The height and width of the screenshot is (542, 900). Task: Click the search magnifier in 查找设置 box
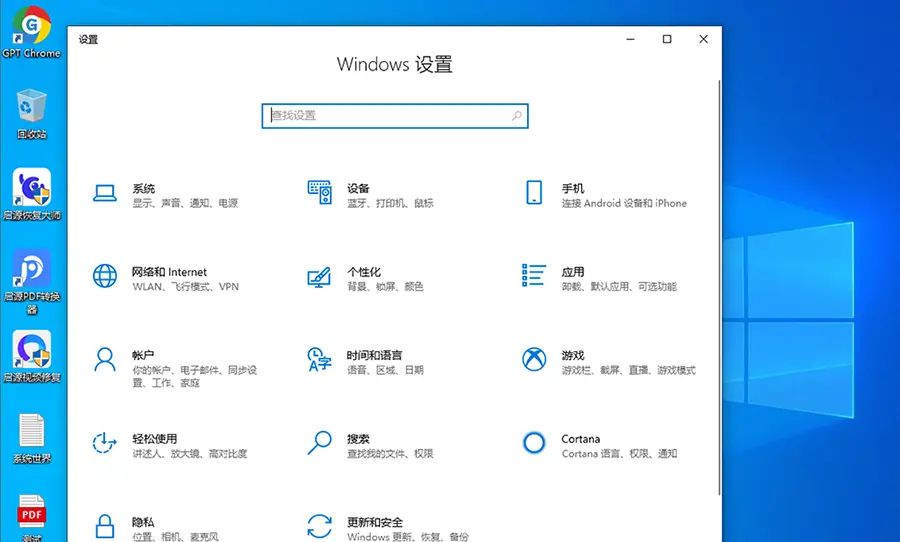point(517,115)
